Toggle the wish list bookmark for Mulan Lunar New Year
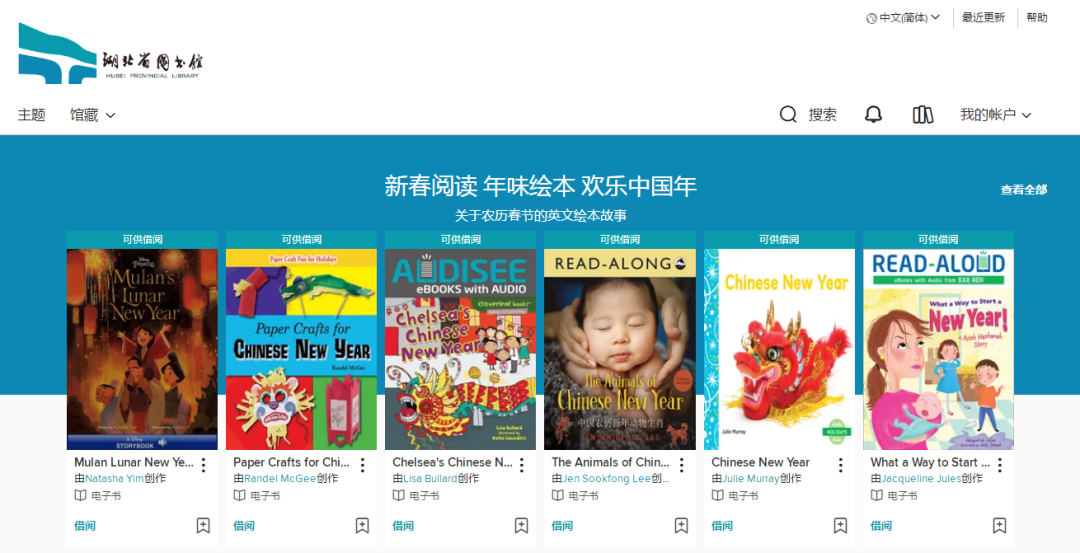The height and width of the screenshot is (553, 1080). point(203,525)
